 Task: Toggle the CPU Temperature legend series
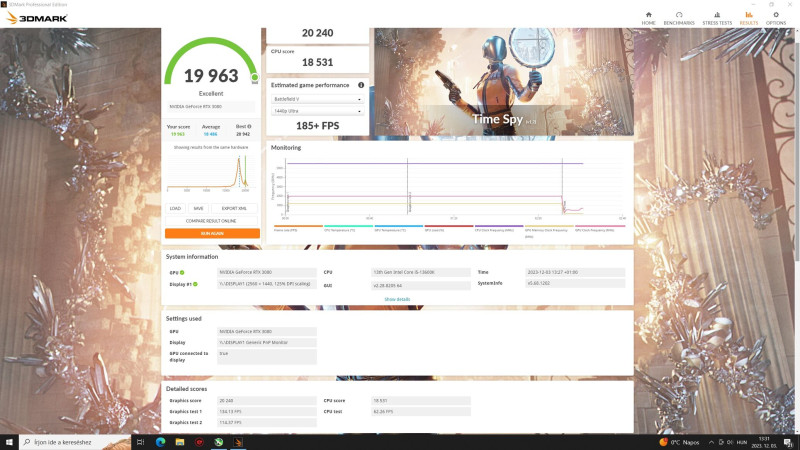pyautogui.click(x=348, y=228)
